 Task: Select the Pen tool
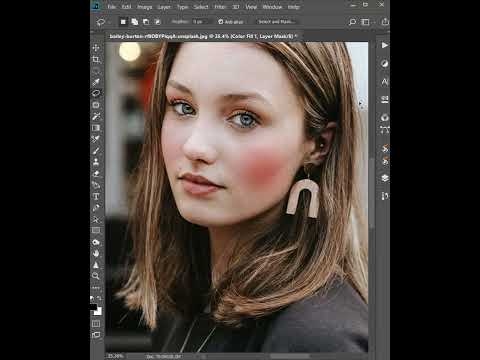96,208
